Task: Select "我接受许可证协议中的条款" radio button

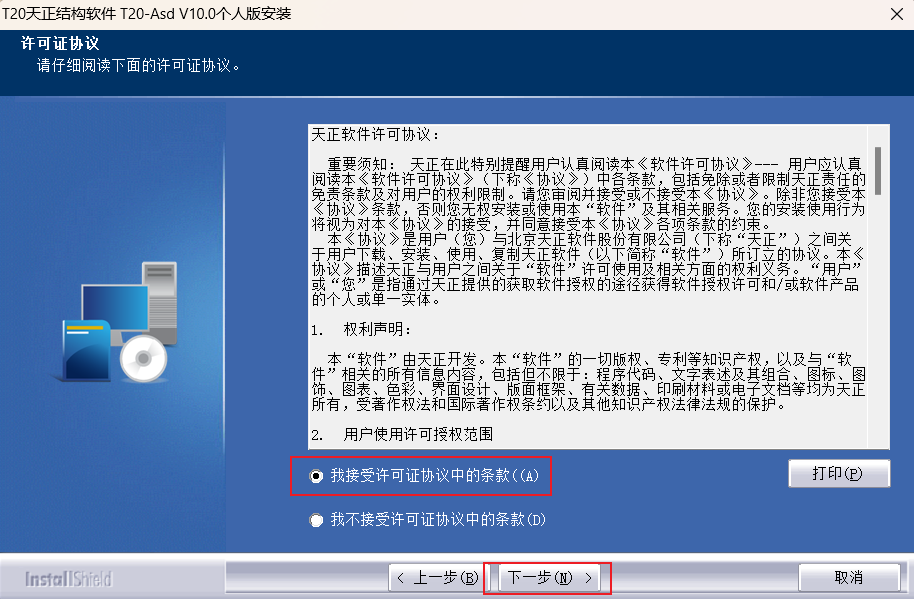Action: coord(316,476)
